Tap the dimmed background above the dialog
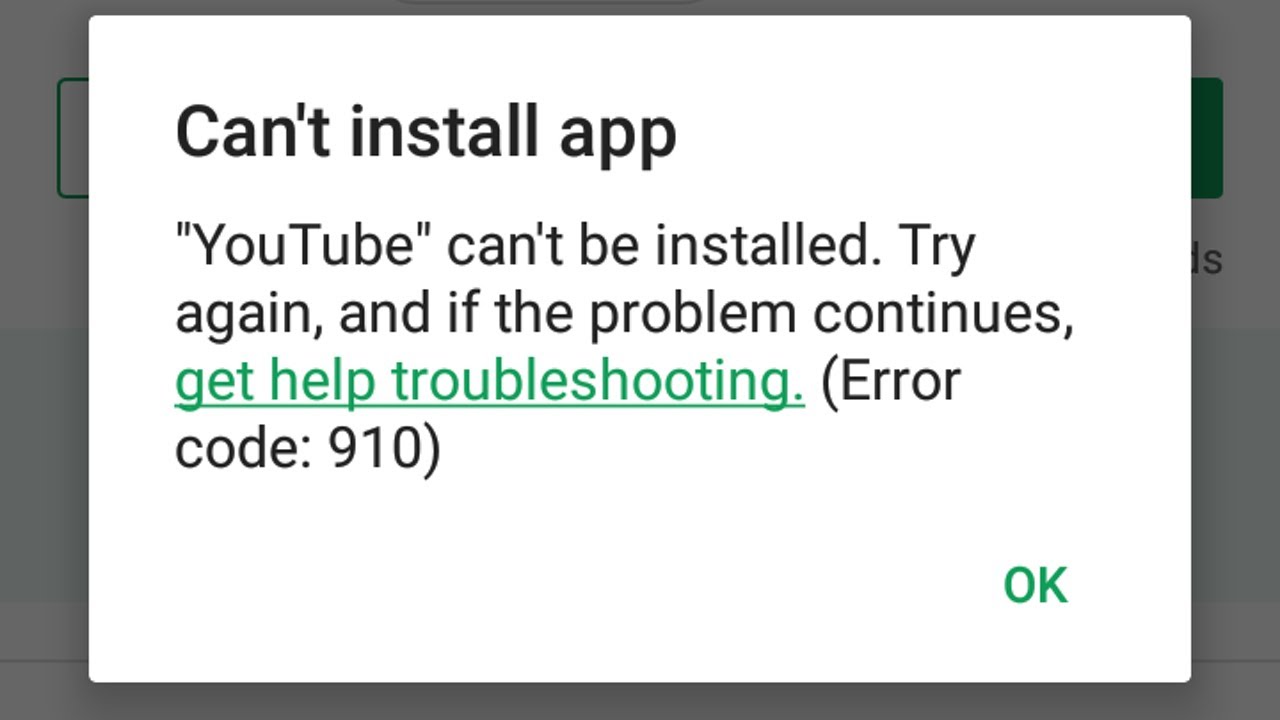This screenshot has width=1280, height=720. [x=200, y=7]
